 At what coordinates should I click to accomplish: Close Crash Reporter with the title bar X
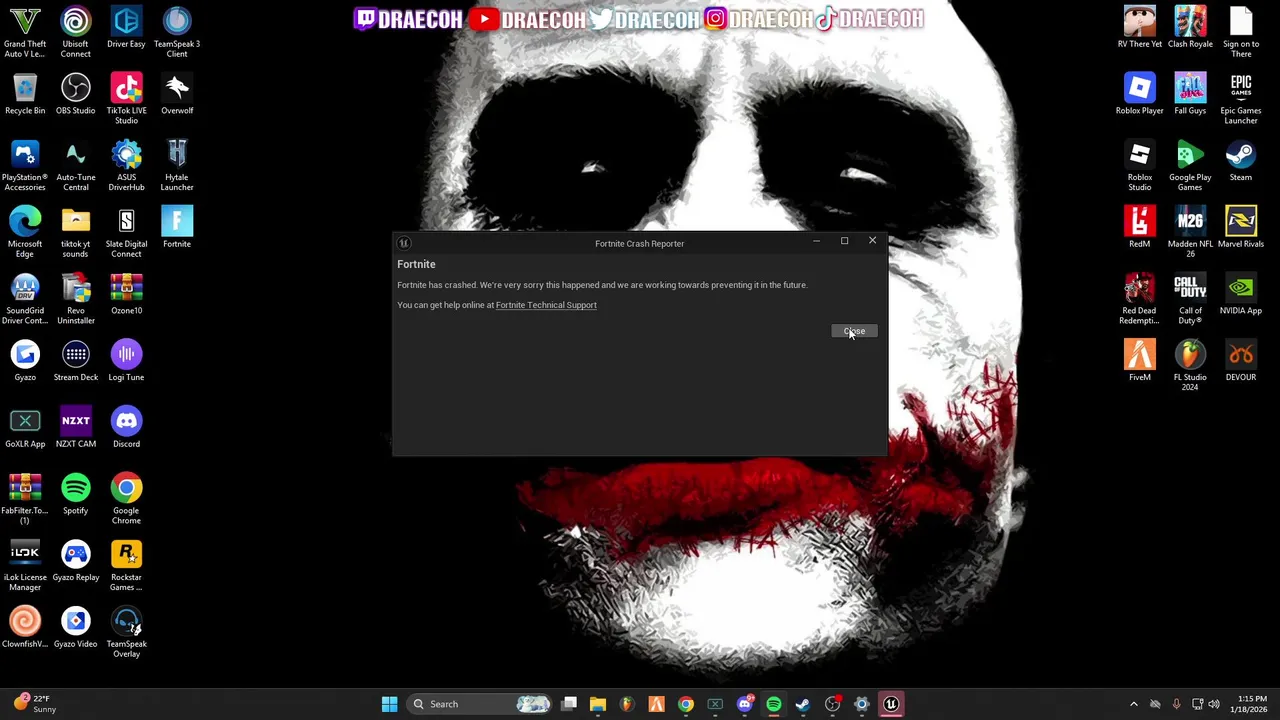click(872, 241)
